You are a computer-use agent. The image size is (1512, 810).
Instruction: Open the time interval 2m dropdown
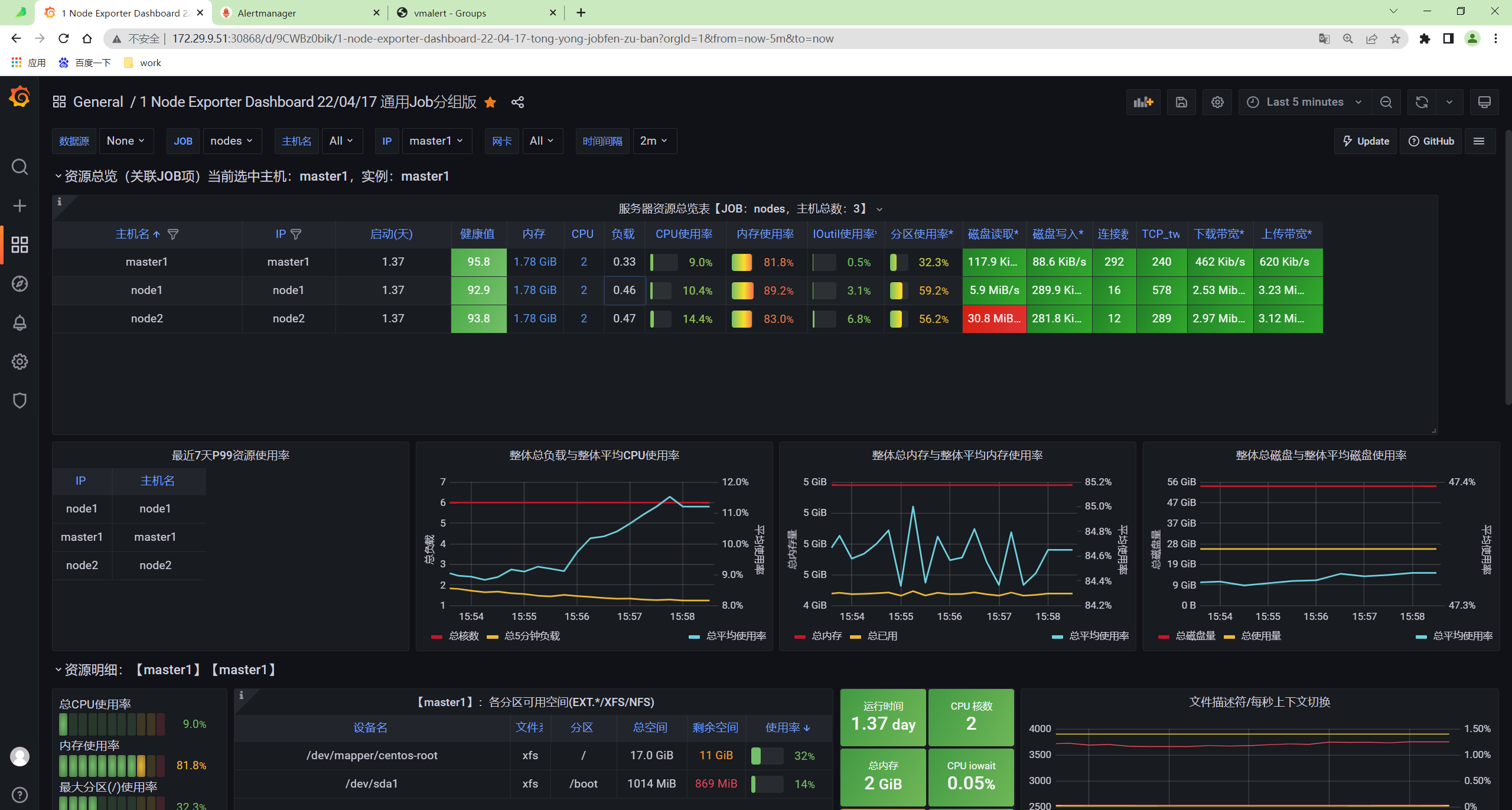654,141
